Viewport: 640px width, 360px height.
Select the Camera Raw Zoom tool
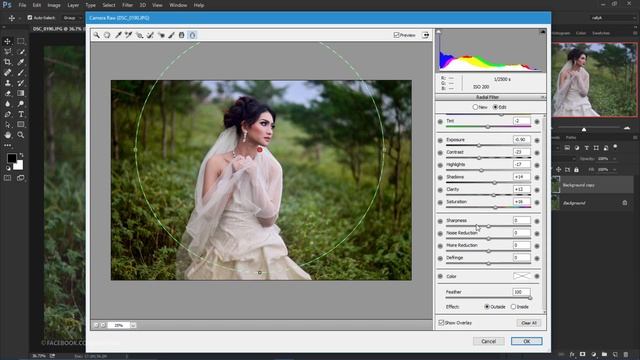pyautogui.click(x=96, y=35)
